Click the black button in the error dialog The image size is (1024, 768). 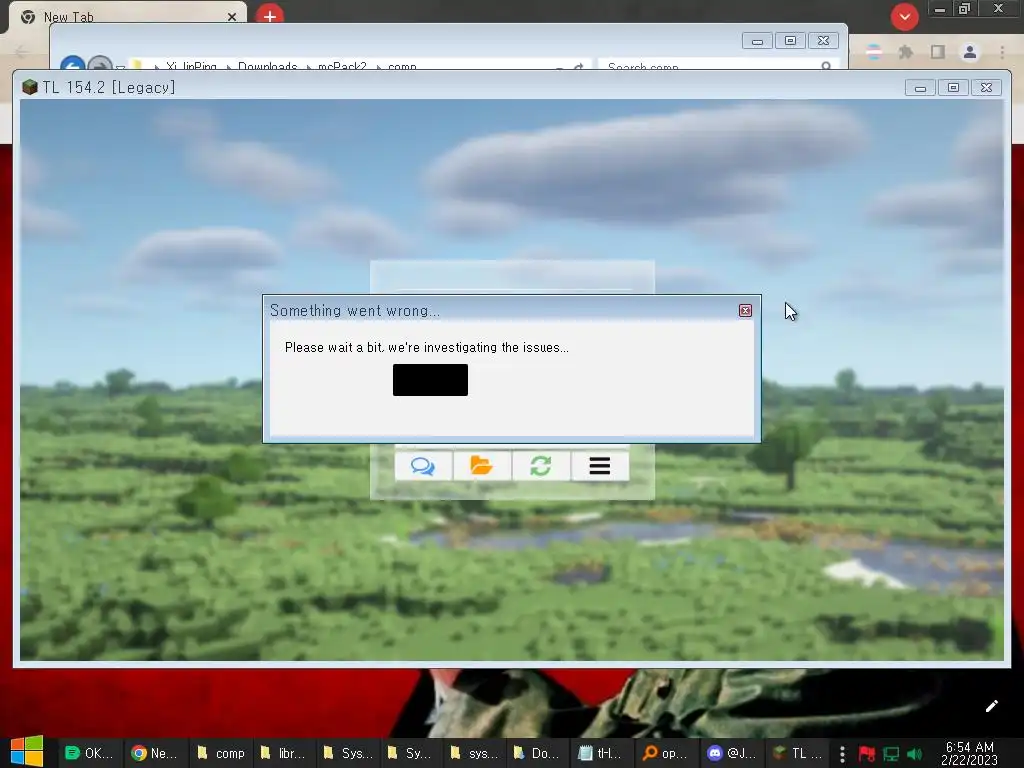pyautogui.click(x=430, y=380)
